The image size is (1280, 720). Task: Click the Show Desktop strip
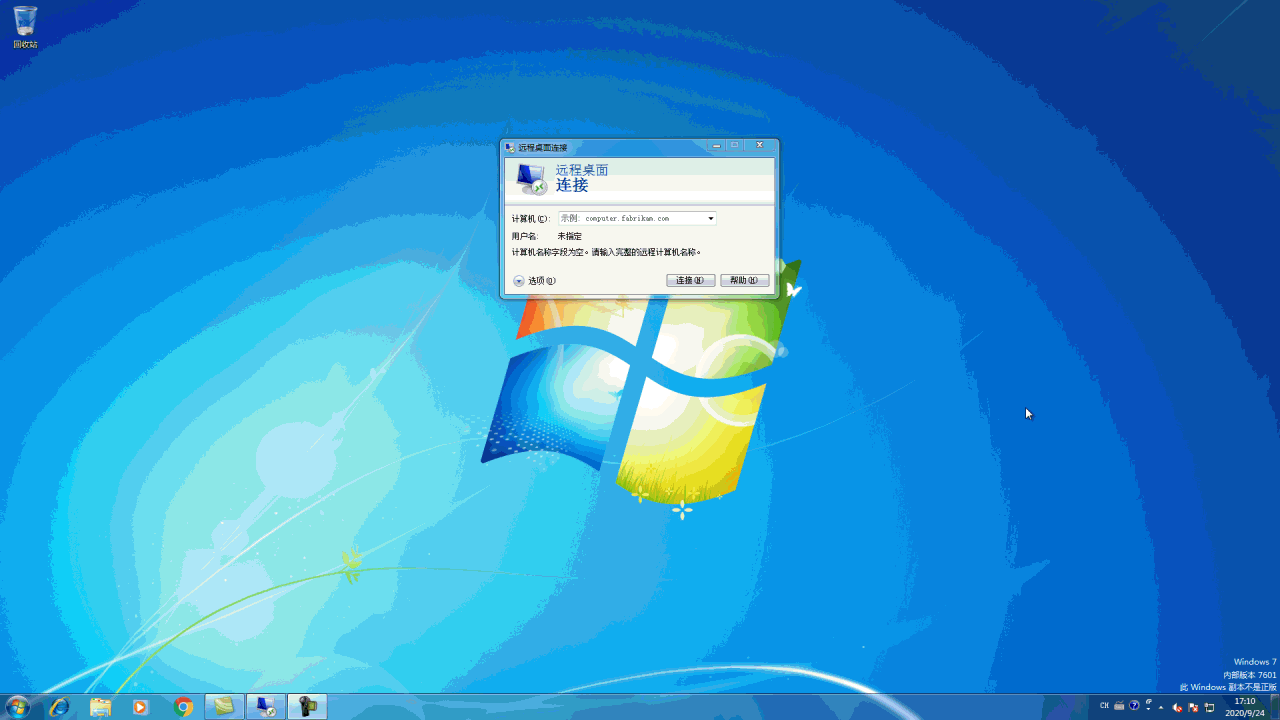pos(1274,707)
